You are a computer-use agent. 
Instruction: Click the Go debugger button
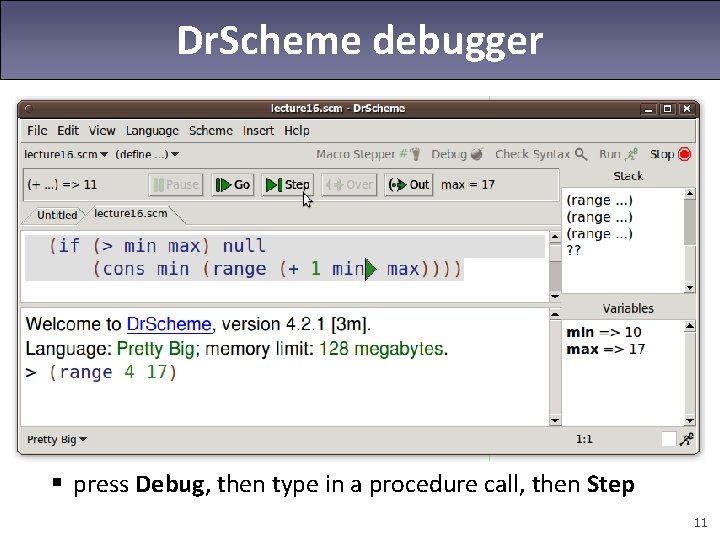233,185
